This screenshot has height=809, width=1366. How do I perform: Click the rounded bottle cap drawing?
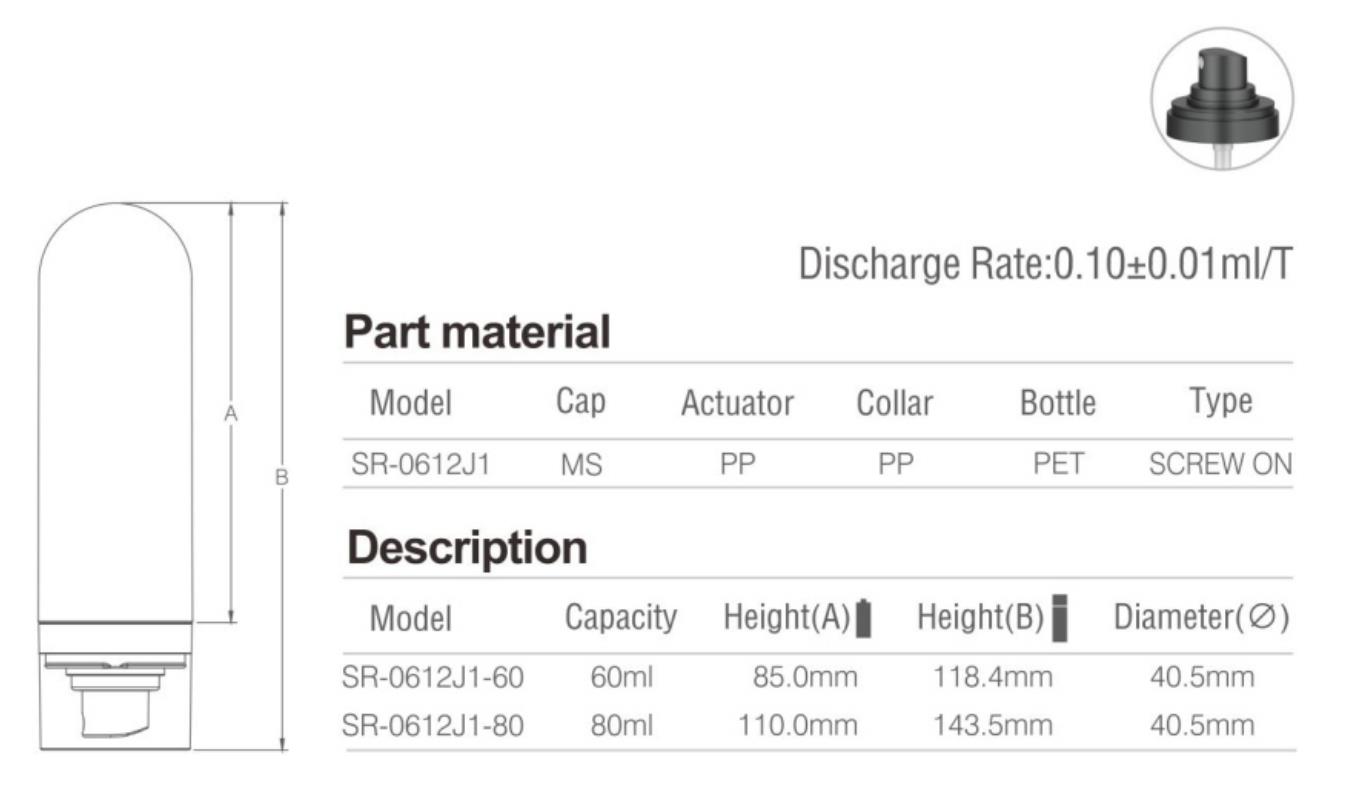116,412
